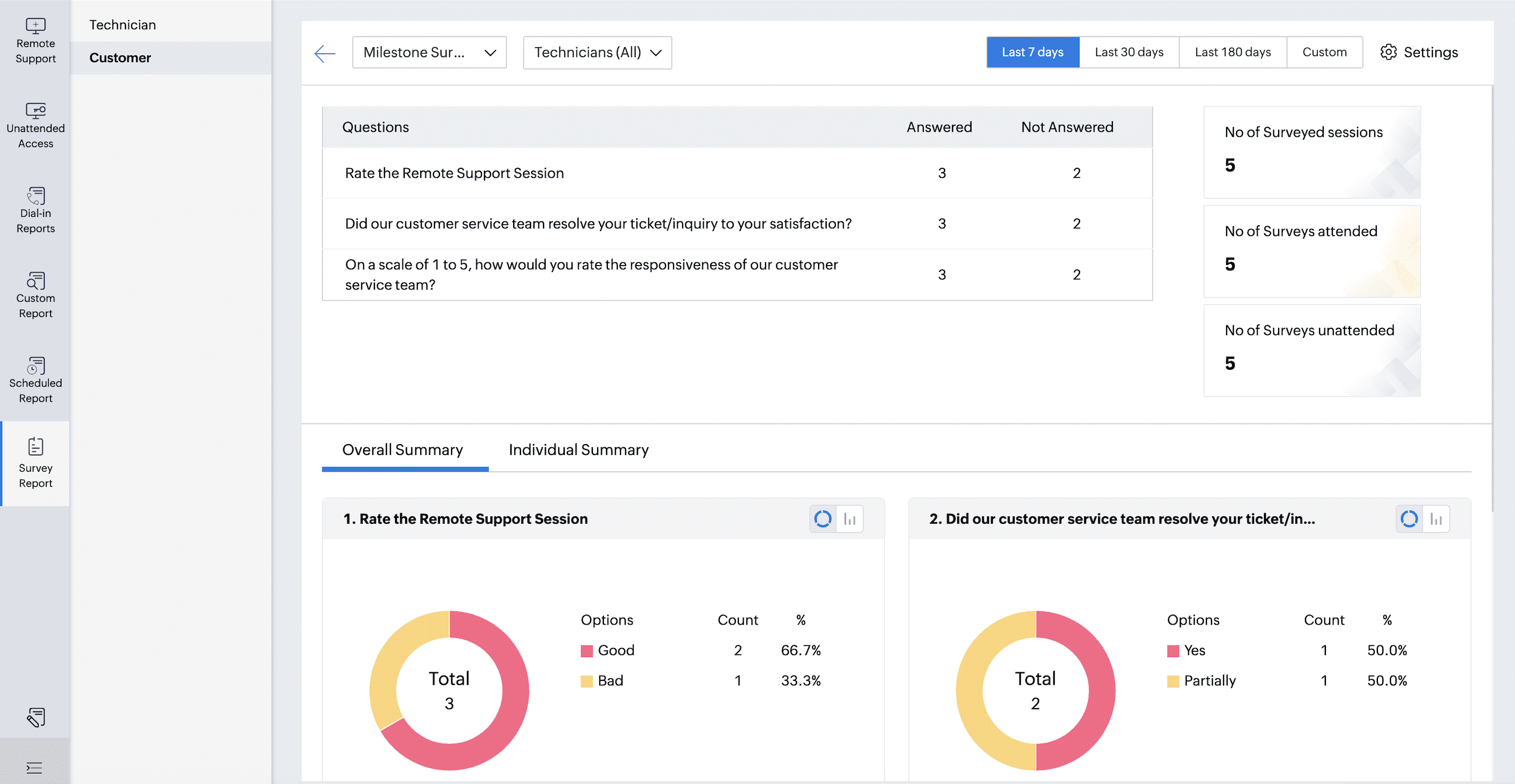1515x784 pixels.
Task: Open Custom Report from the sidebar
Action: pos(35,295)
